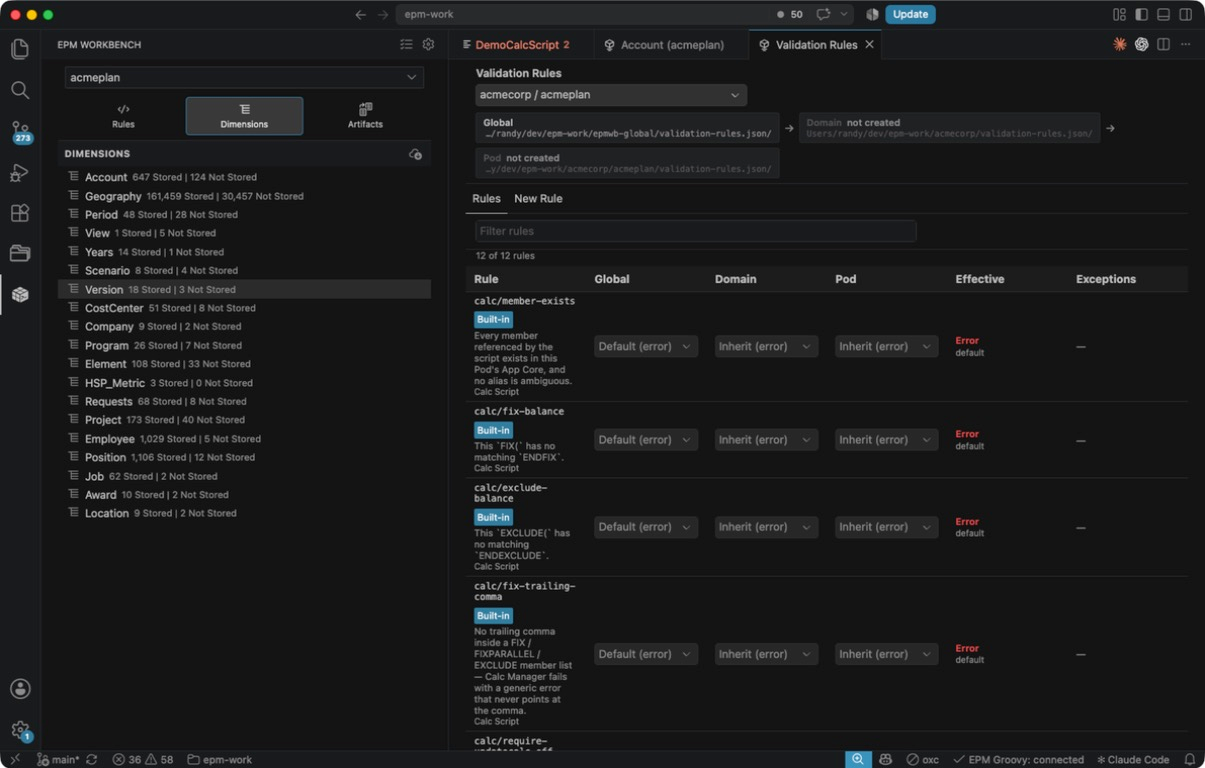The image size is (1205, 768).
Task: Open Pod dropdown for calc/fix-trailing-comma
Action: [886, 654]
